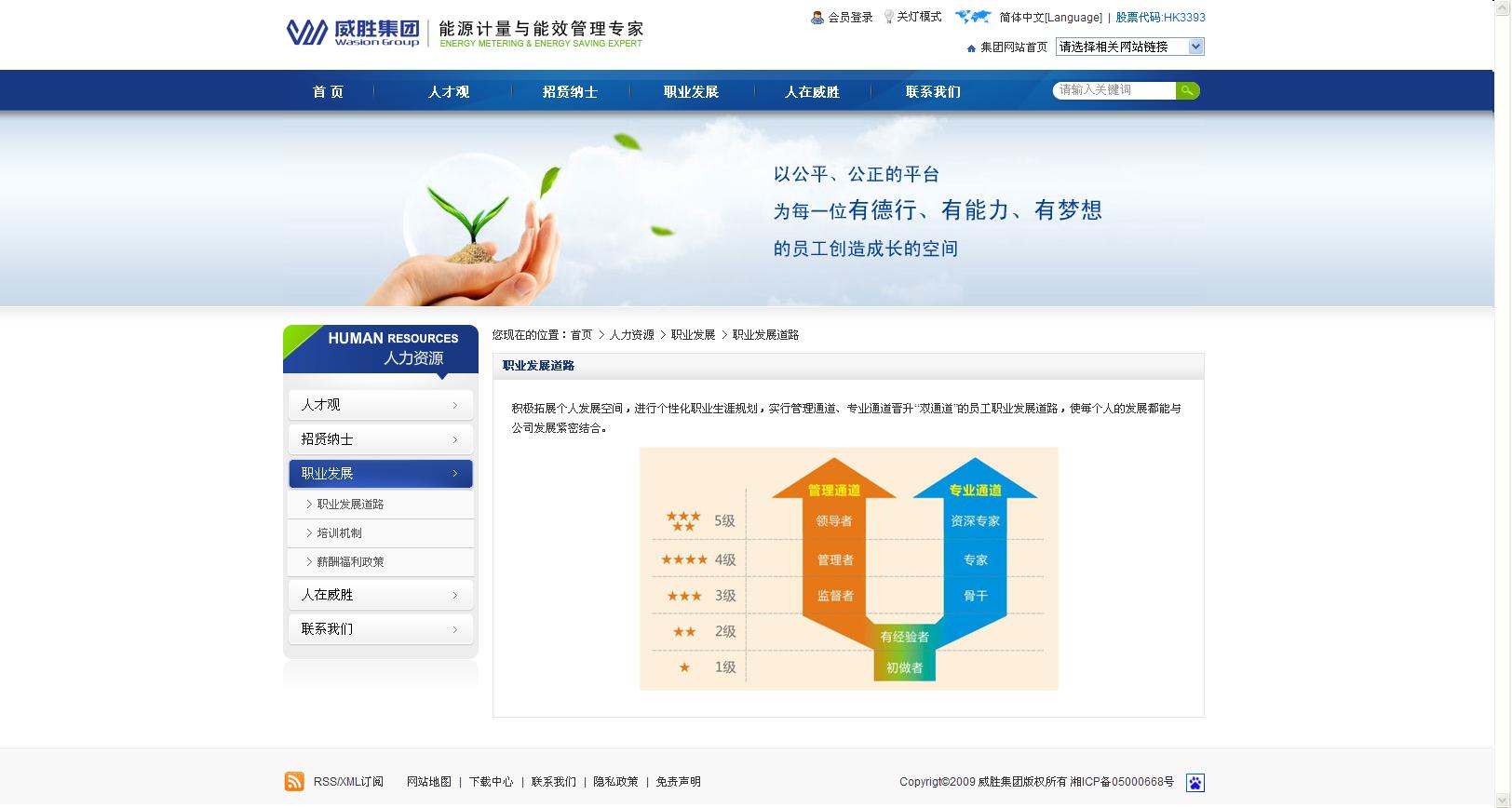Click the keyword search input field

click(1114, 90)
